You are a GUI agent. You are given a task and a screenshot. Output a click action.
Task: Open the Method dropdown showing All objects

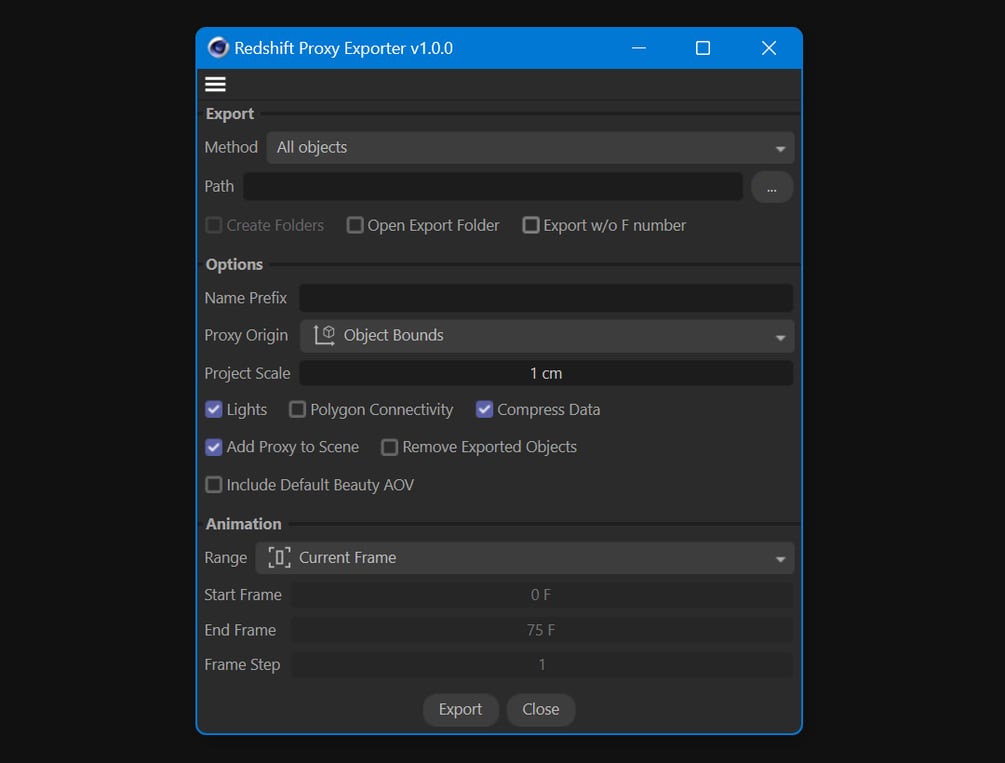(x=530, y=147)
